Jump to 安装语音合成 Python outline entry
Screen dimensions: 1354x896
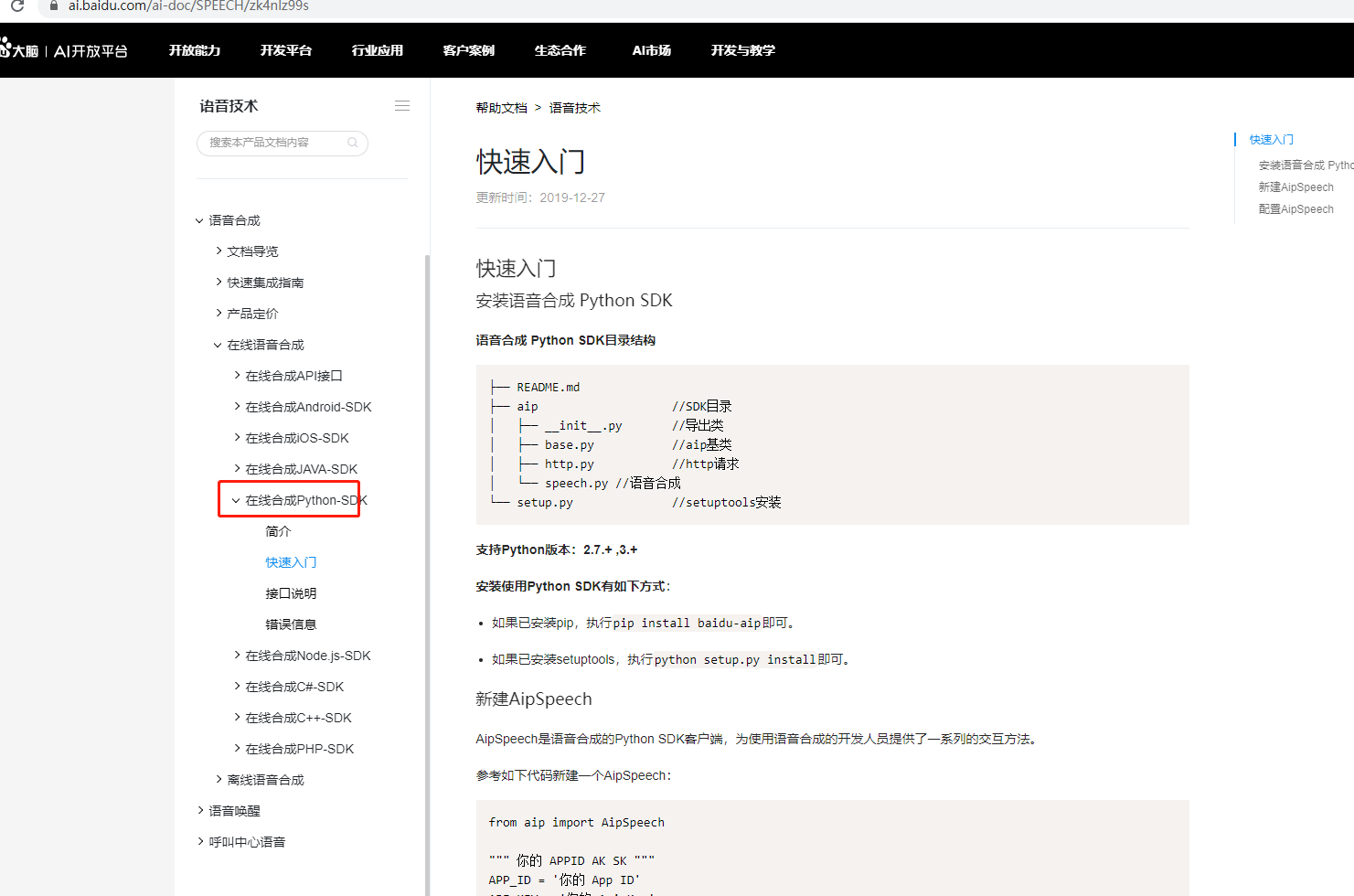[1306, 165]
